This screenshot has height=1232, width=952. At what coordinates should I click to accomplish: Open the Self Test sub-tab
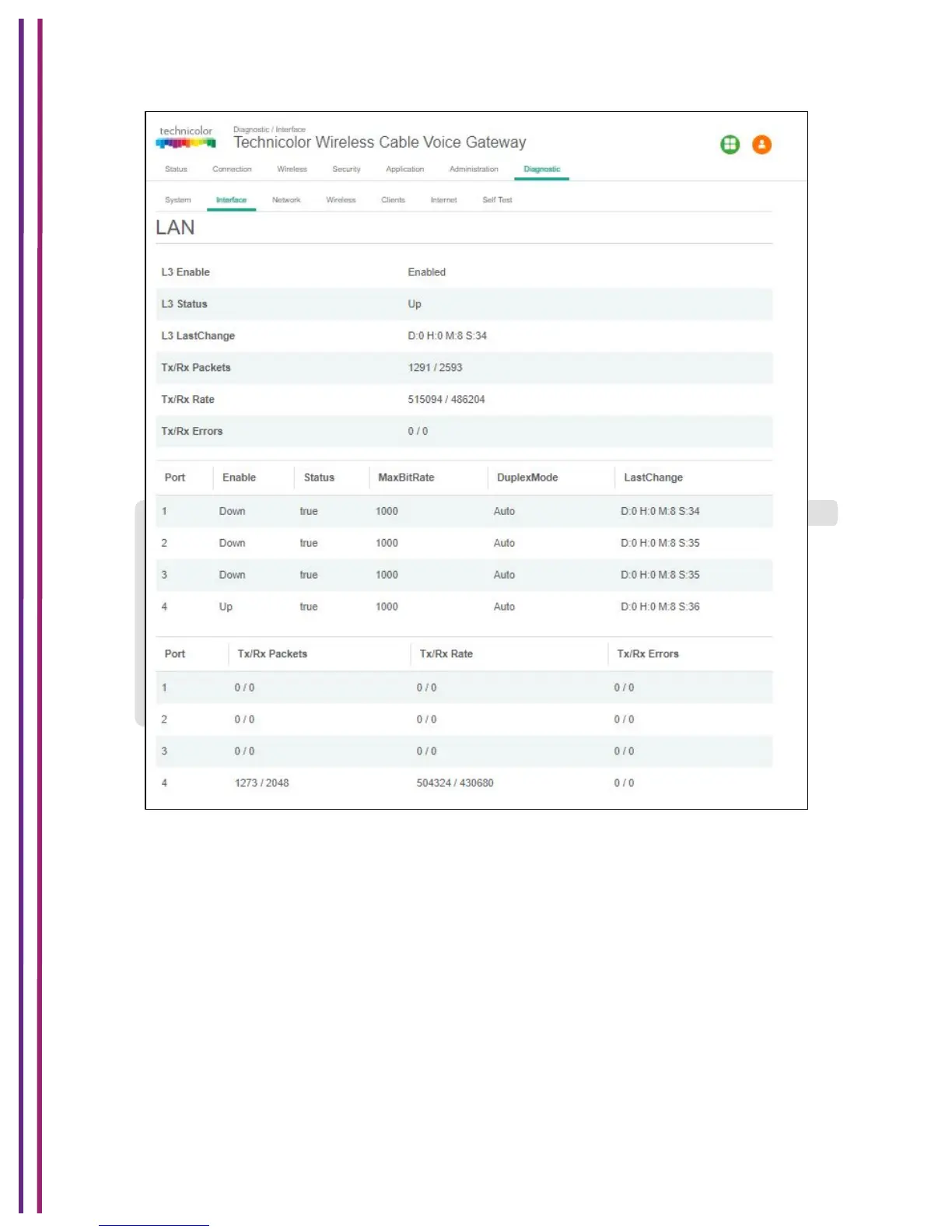pos(497,200)
